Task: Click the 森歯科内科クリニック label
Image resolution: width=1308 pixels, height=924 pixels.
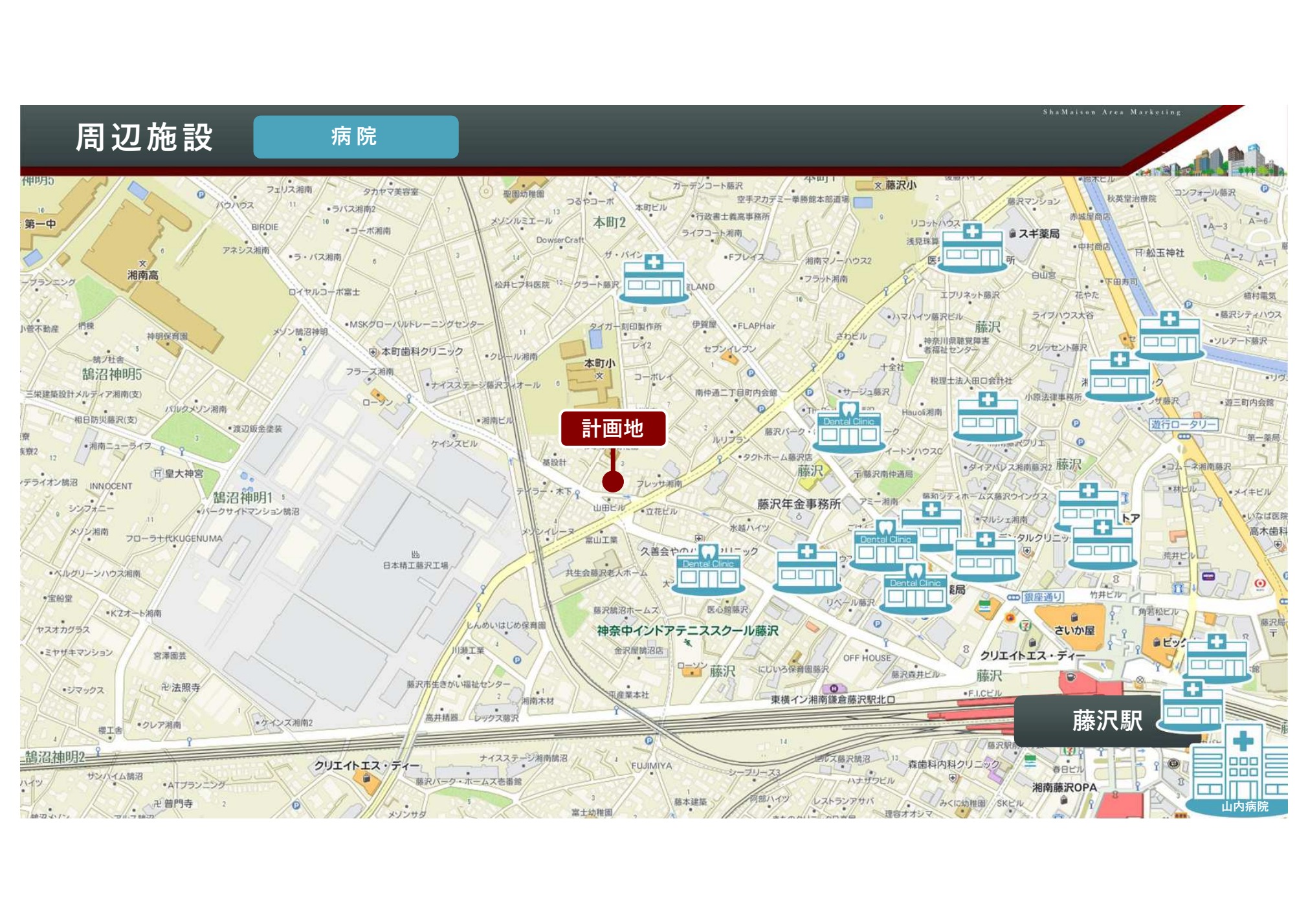Action: point(953,764)
